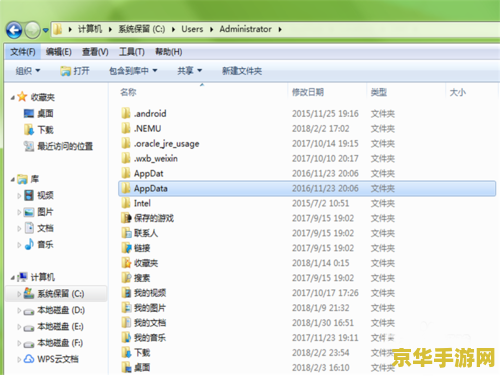Sort by 类型 column header
Screen dimensions: 501x376
click(379, 92)
